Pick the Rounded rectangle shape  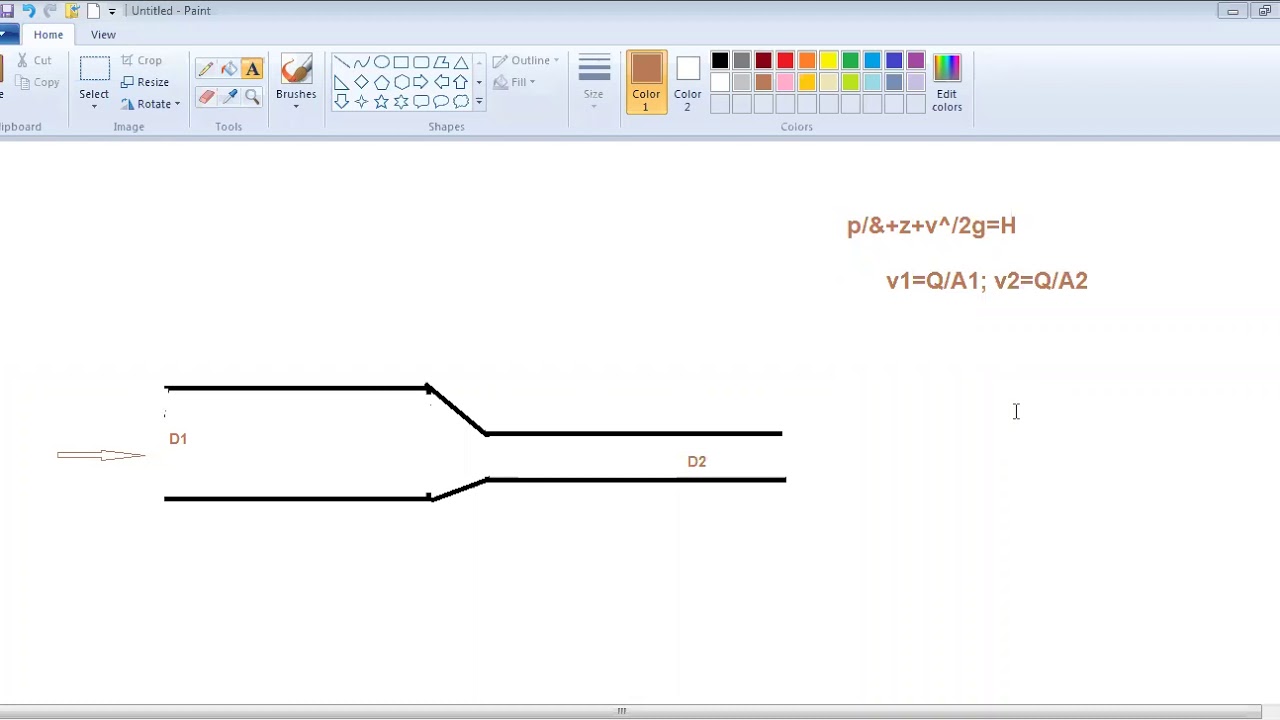[421, 62]
